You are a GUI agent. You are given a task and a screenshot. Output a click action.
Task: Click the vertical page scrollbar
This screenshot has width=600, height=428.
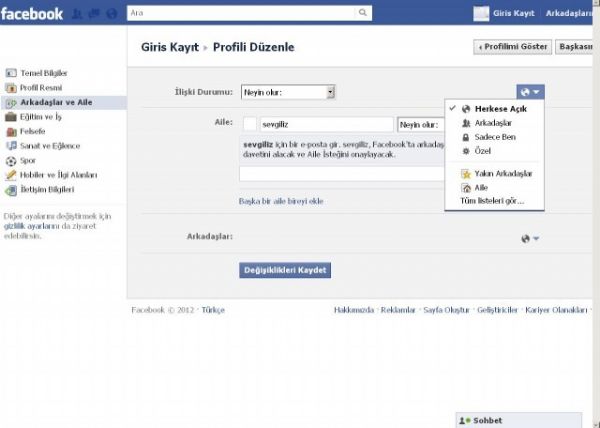tap(596, 214)
